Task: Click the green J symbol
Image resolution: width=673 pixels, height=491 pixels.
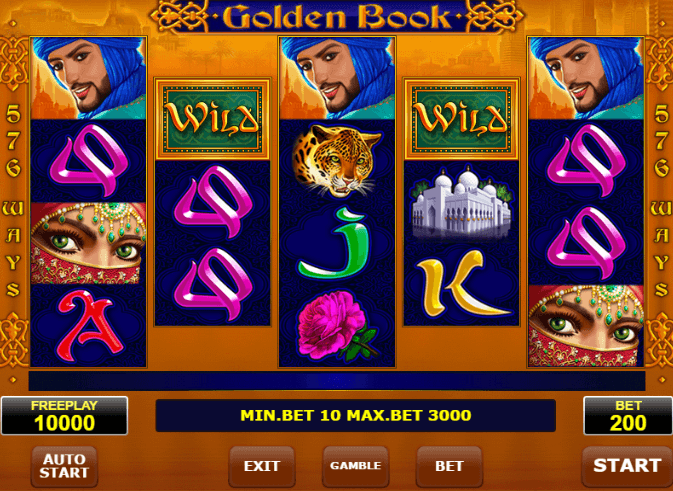Action: coord(337,243)
